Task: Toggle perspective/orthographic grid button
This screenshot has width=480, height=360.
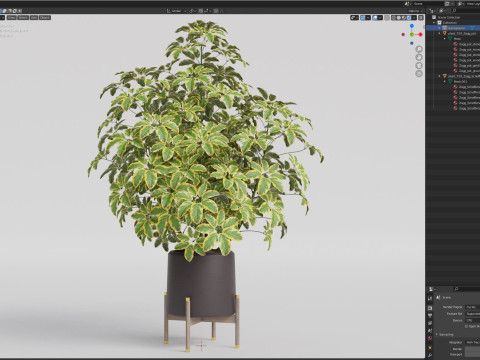Action: coord(419,74)
